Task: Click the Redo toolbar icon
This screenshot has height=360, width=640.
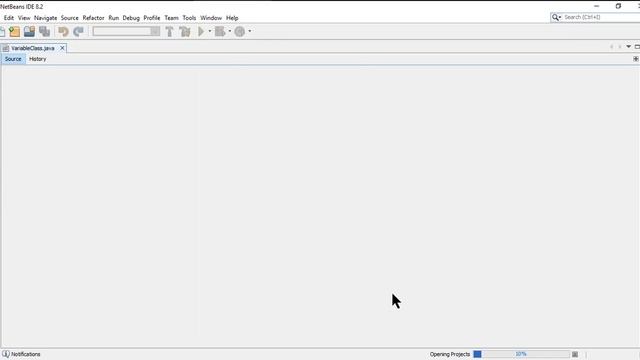Action: pos(78,31)
